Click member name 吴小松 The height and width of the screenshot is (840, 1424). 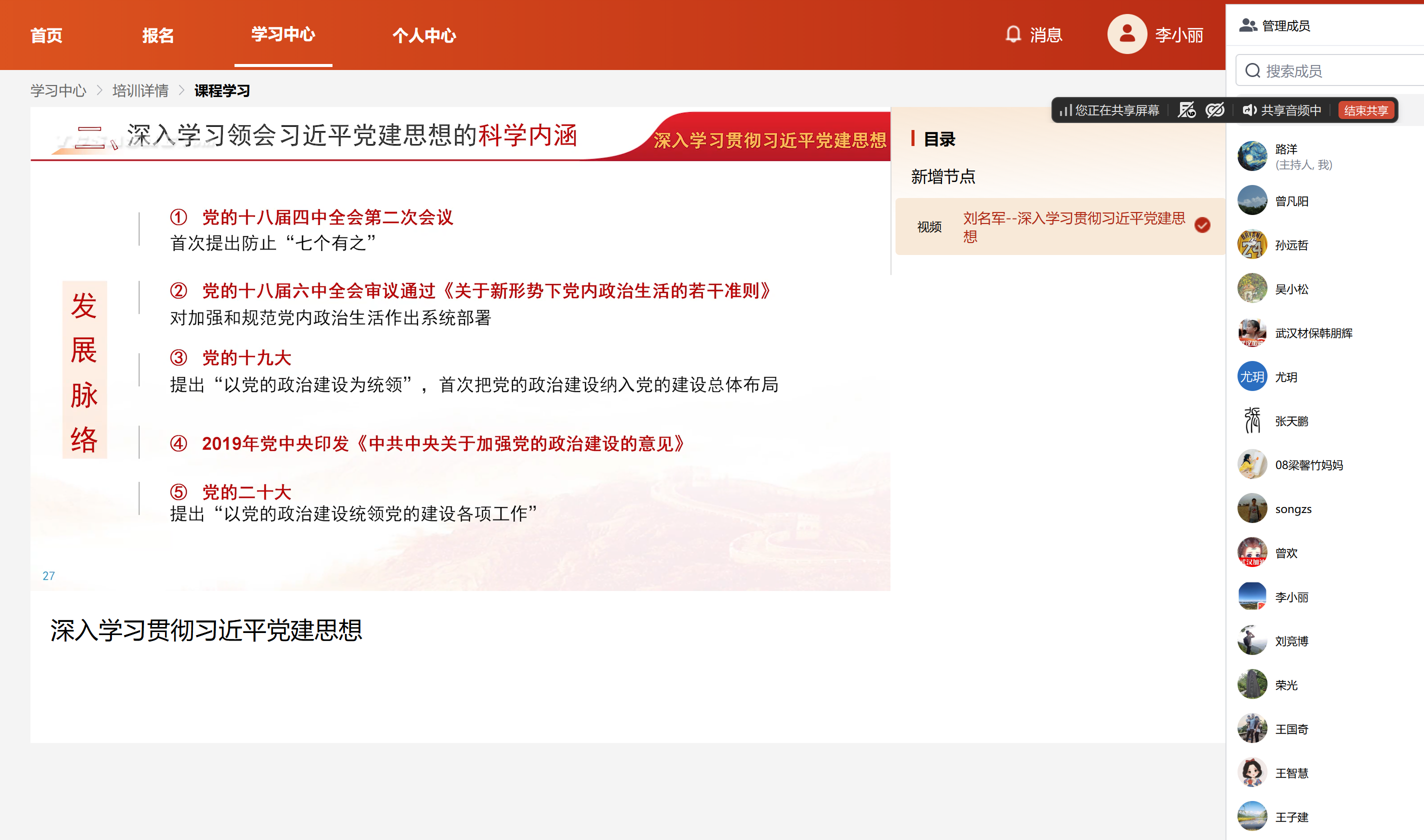[1291, 289]
